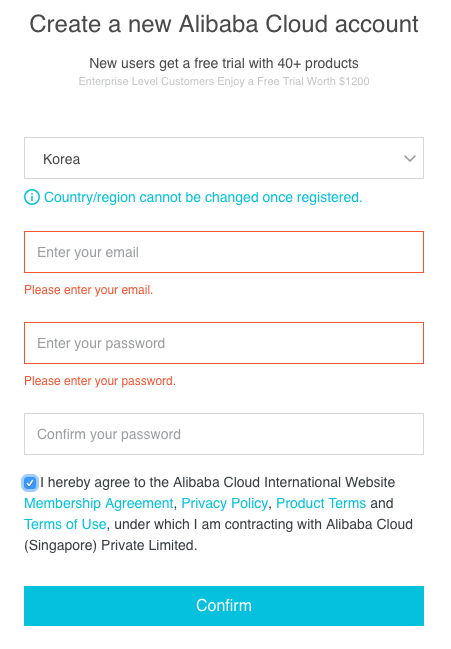Image resolution: width=451 pixels, height=649 pixels.
Task: Click the Create a new Alibaba Cloud account heading
Action: [224, 24]
